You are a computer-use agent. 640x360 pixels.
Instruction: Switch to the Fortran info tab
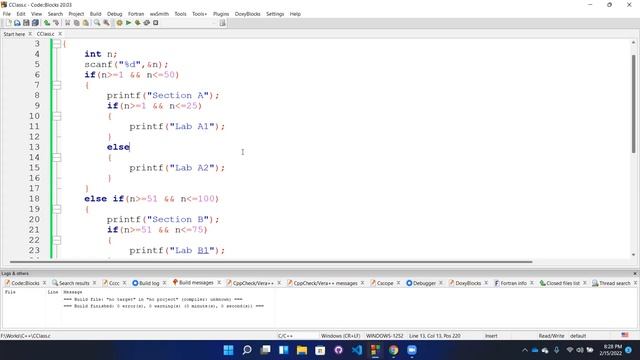tap(513, 283)
